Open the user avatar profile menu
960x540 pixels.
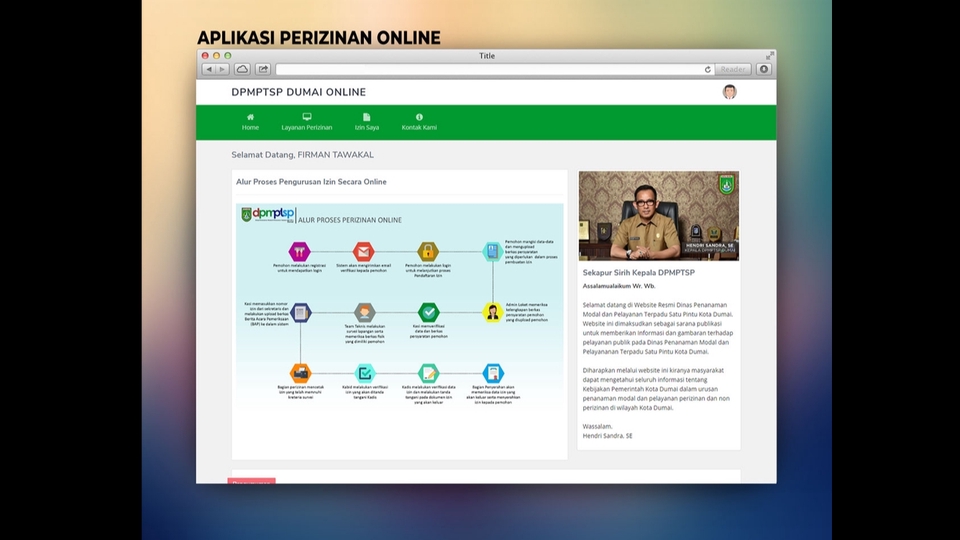click(729, 92)
